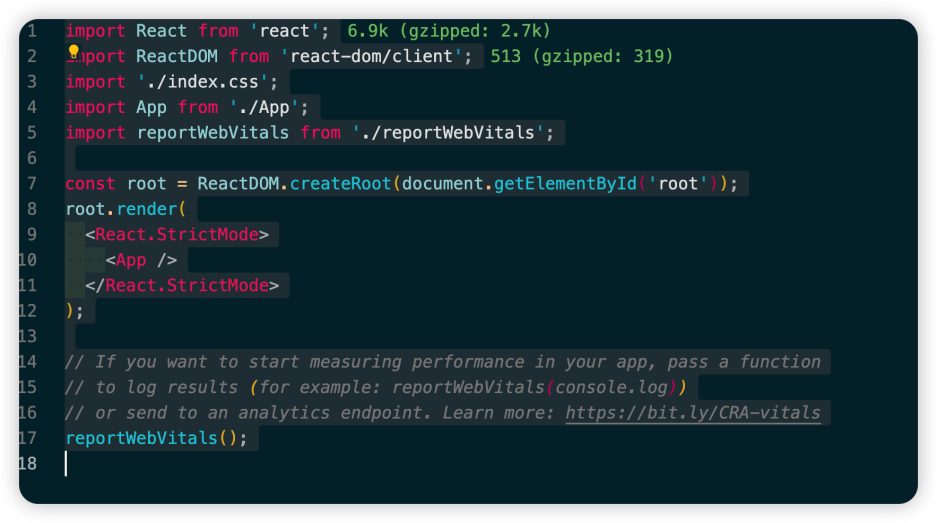Place cursor in the './index.css' import string
This screenshot has width=937, height=523.
[207, 82]
